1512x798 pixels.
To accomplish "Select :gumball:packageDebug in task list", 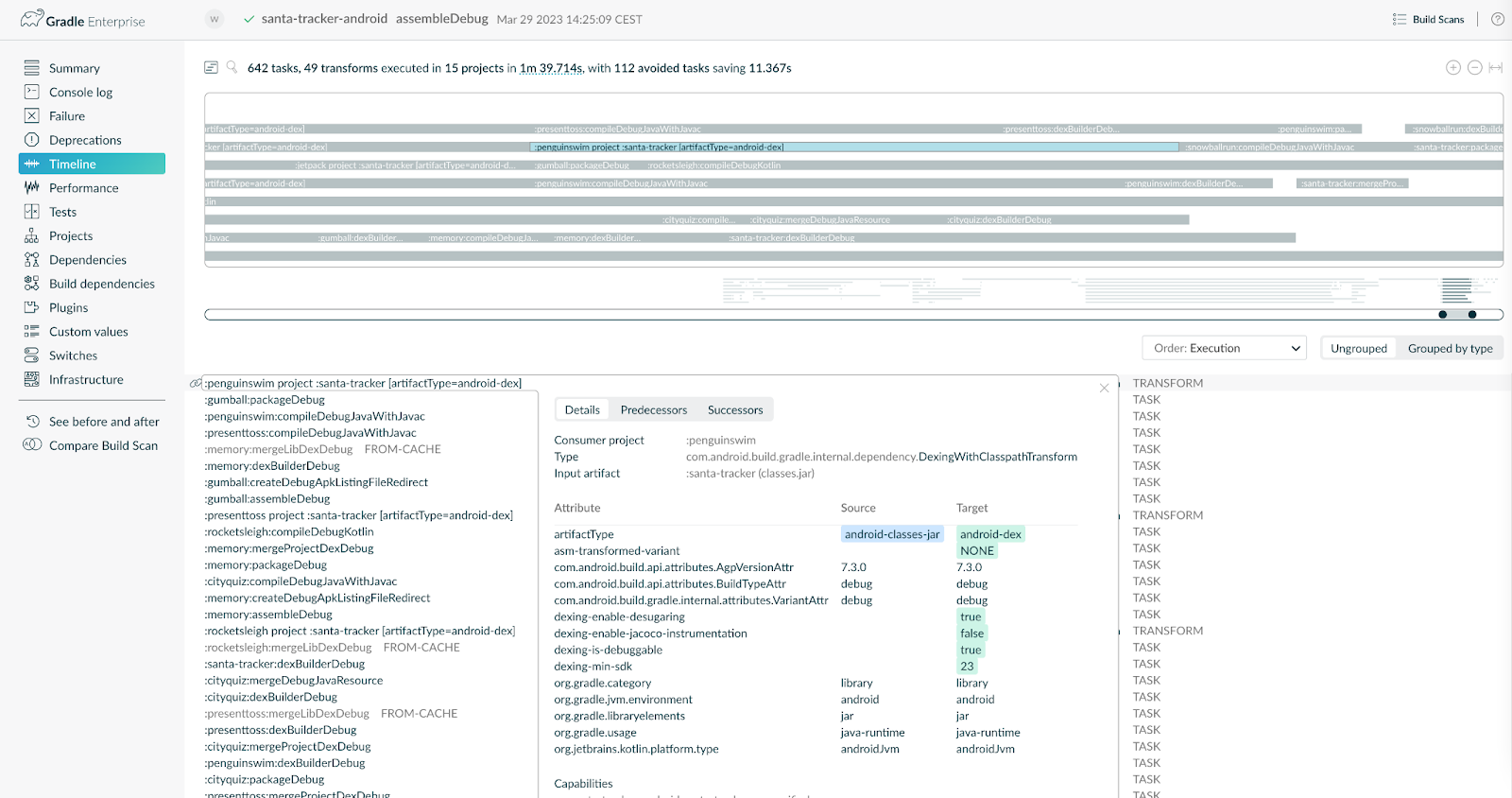I will click(x=265, y=400).
